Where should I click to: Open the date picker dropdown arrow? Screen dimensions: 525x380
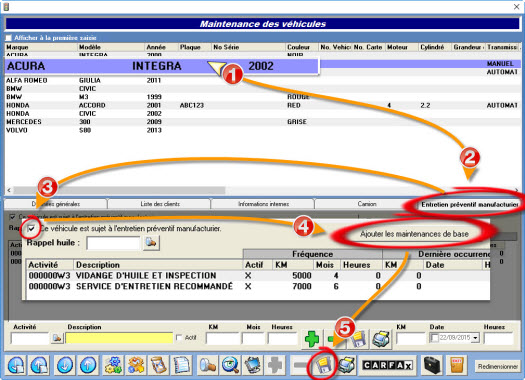pyautogui.click(x=475, y=338)
